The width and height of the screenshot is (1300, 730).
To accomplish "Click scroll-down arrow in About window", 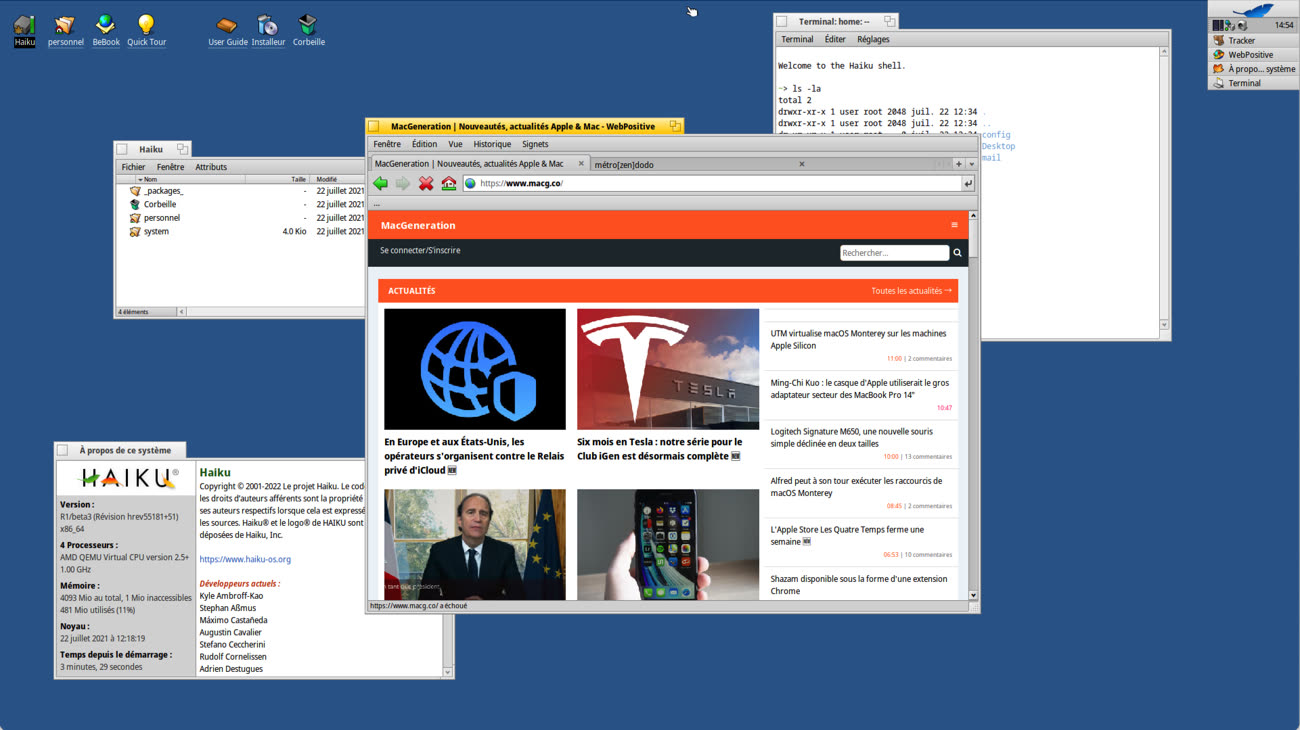I will pos(447,672).
